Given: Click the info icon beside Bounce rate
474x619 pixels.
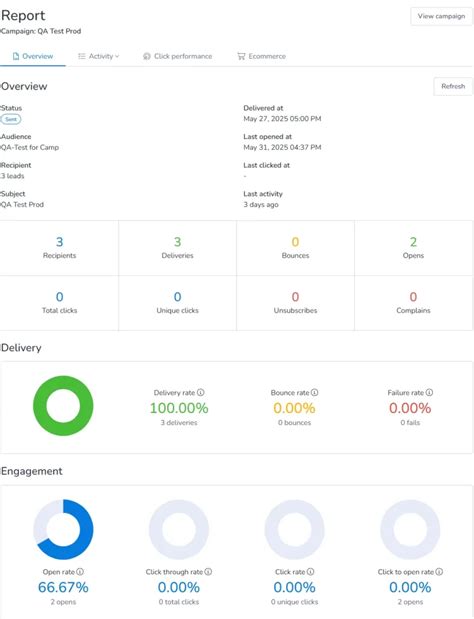Looking at the screenshot, I should point(315,392).
